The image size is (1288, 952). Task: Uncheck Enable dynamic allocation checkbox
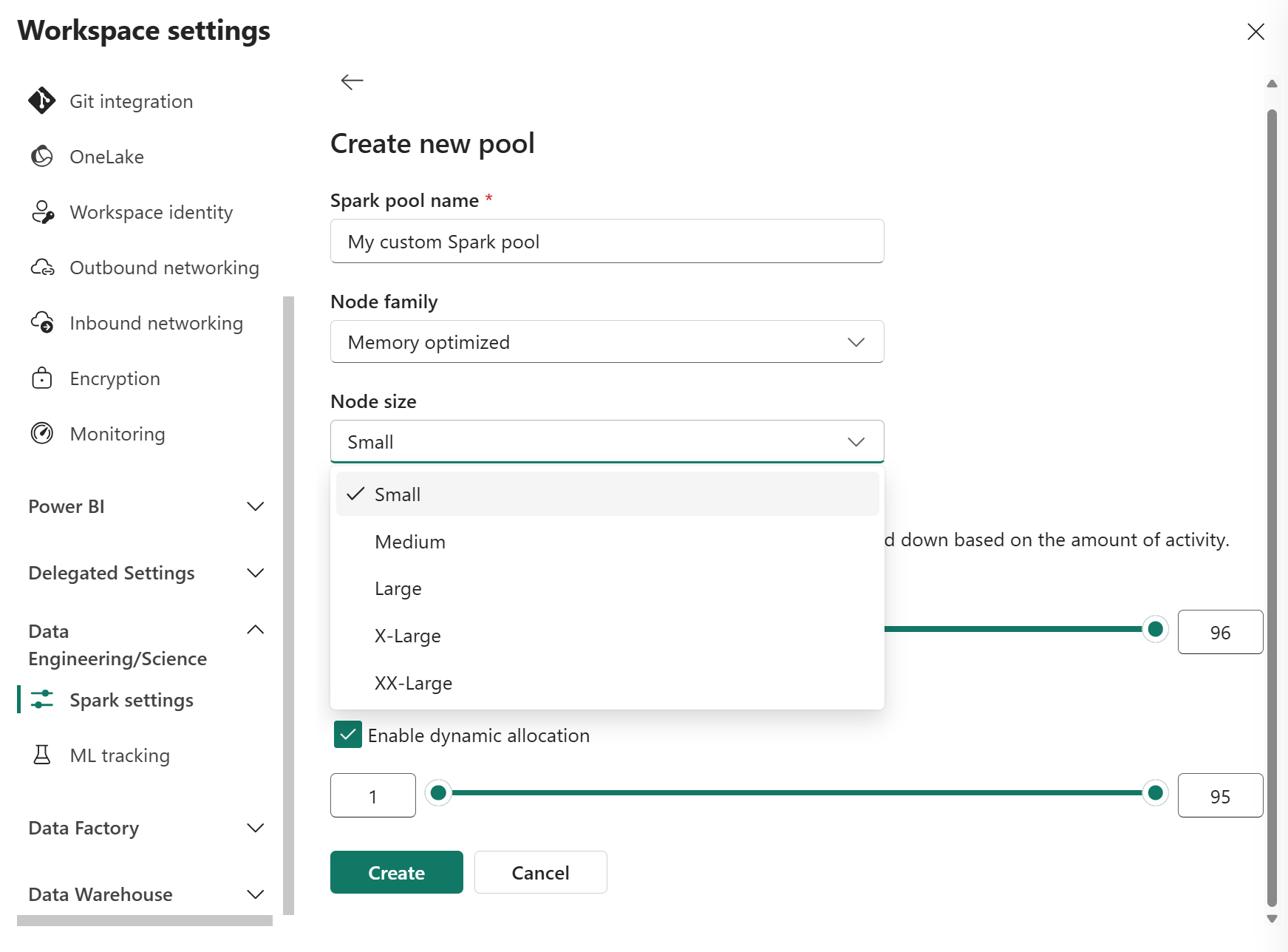(347, 735)
